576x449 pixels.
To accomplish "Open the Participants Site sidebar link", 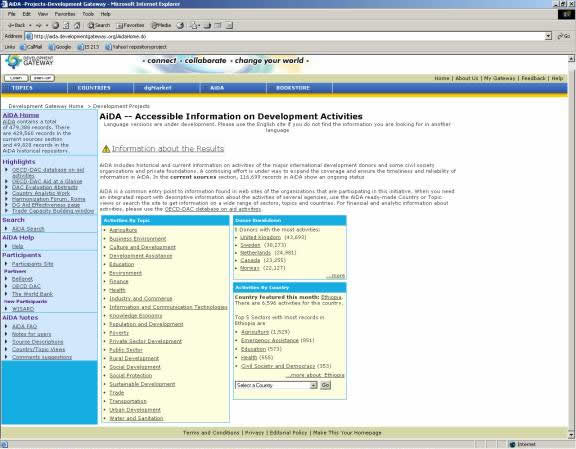I will 32,264.
